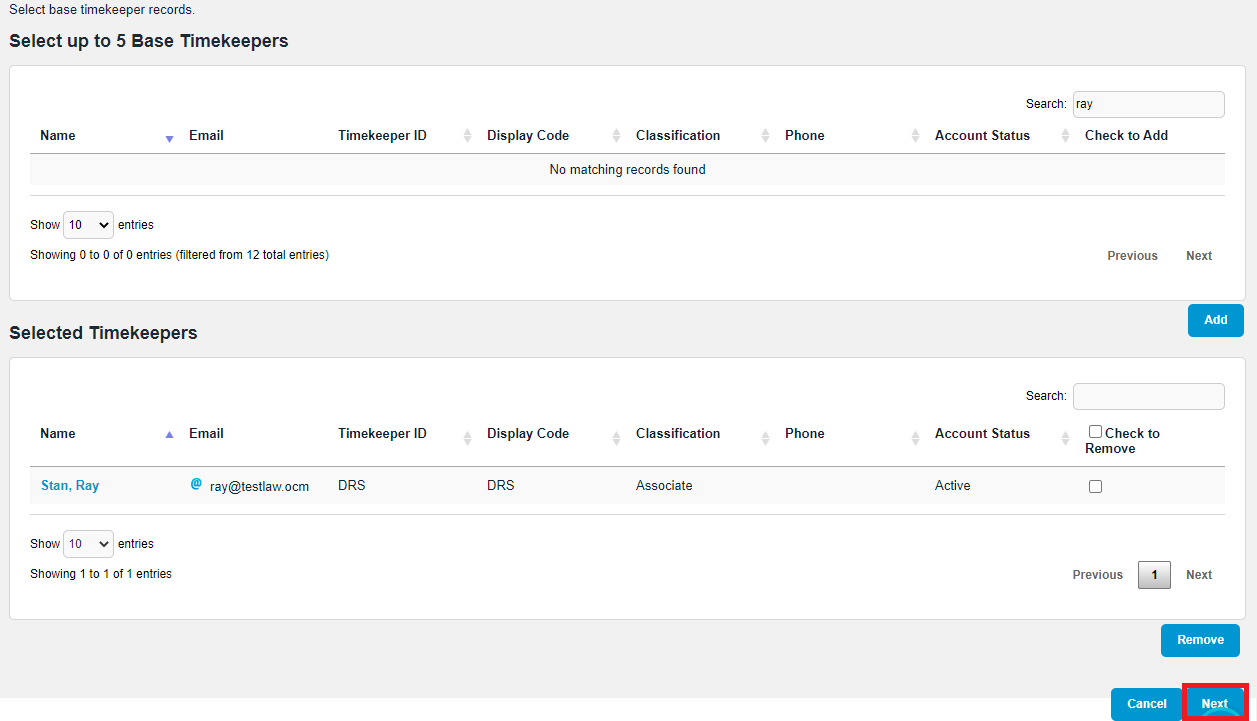Image resolution: width=1257 pixels, height=721 pixels.
Task: Open the Stan, Ray timekeeper link
Action: [x=70, y=486]
